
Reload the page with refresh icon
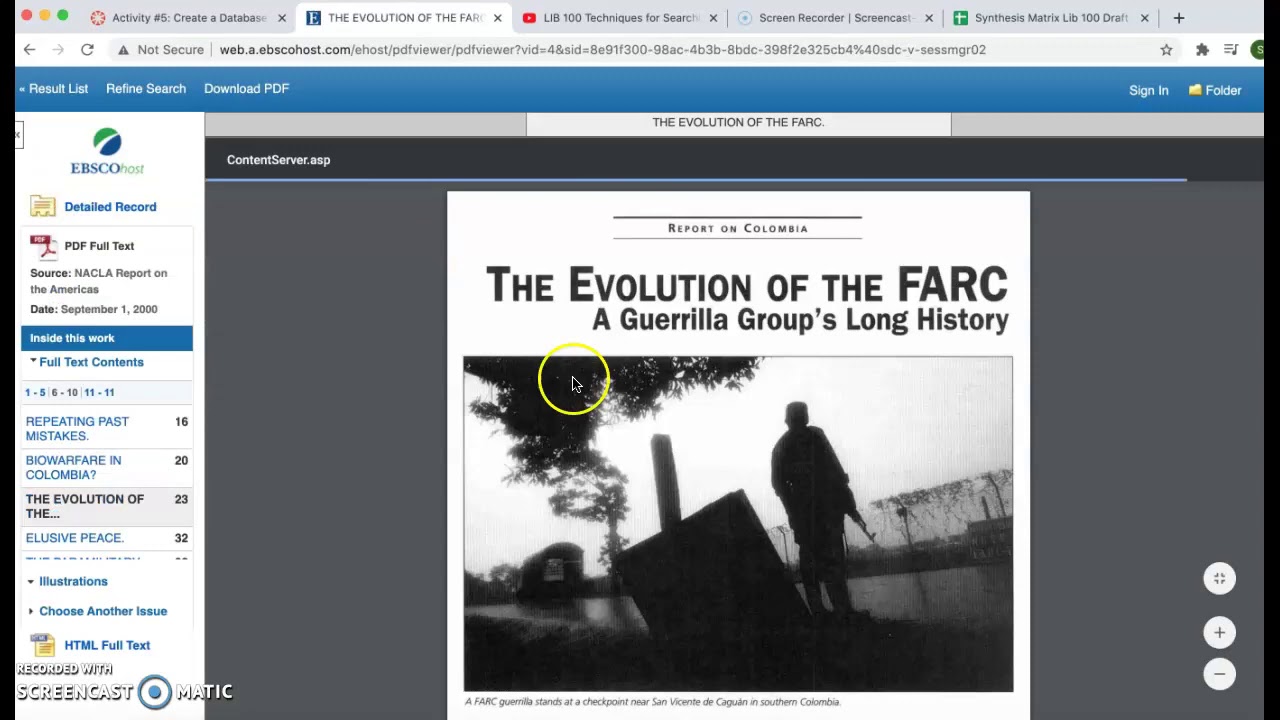pyautogui.click(x=87, y=50)
